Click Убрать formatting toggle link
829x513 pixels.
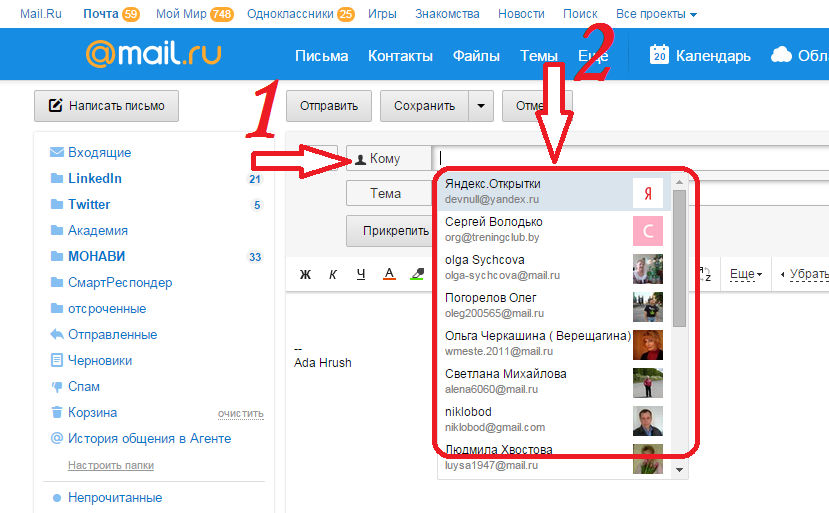[804, 274]
